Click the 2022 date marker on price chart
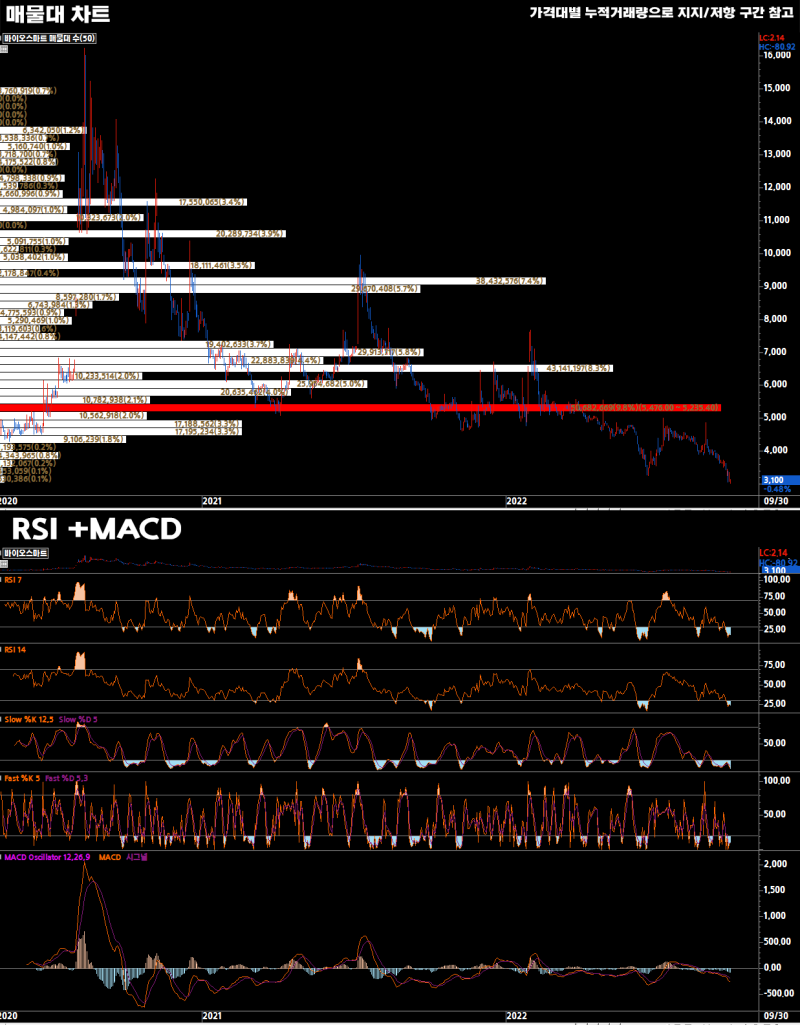This screenshot has width=800, height=1025. pyautogui.click(x=516, y=502)
